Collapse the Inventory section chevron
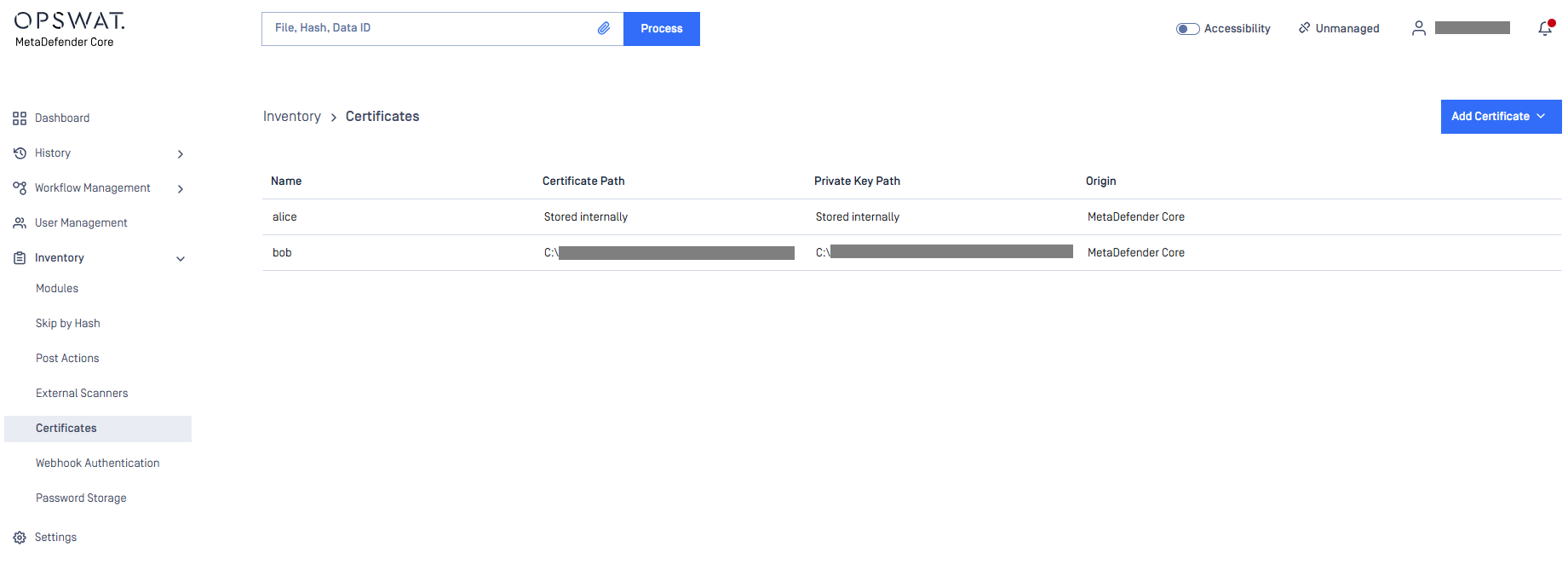The image size is (1568, 570). pyautogui.click(x=180, y=259)
